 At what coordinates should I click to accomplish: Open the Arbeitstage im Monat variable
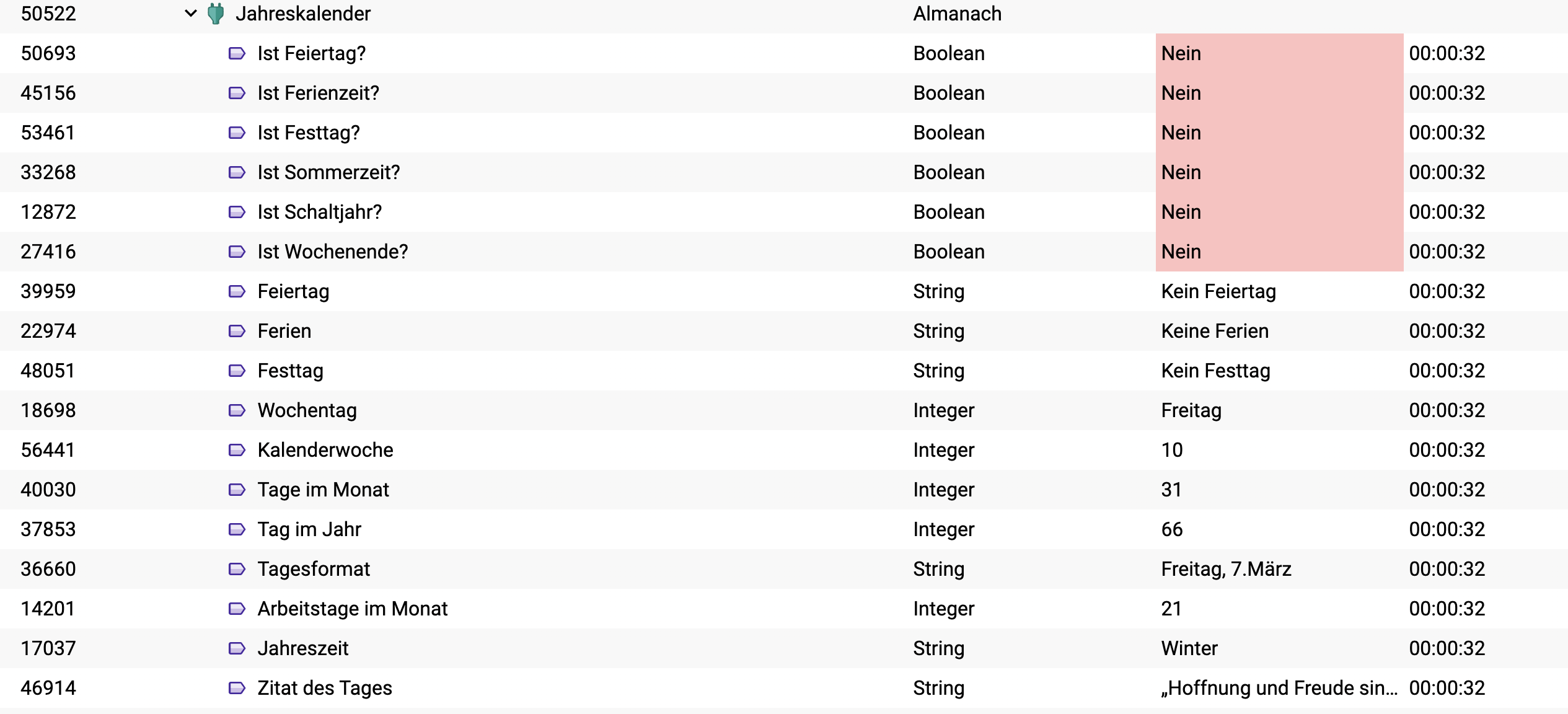[x=352, y=609]
